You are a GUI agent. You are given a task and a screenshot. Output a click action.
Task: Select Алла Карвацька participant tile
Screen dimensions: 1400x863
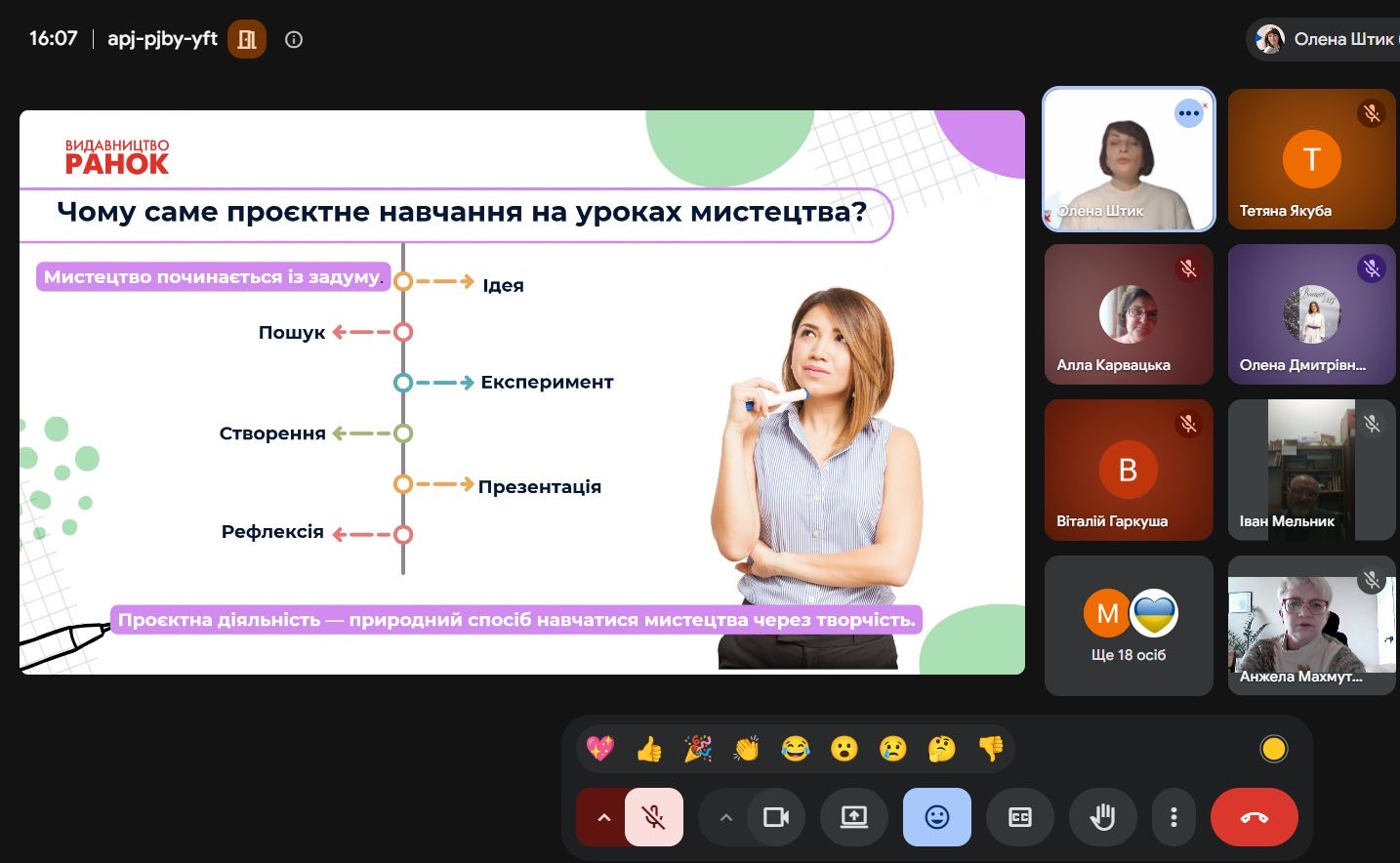pos(1129,314)
